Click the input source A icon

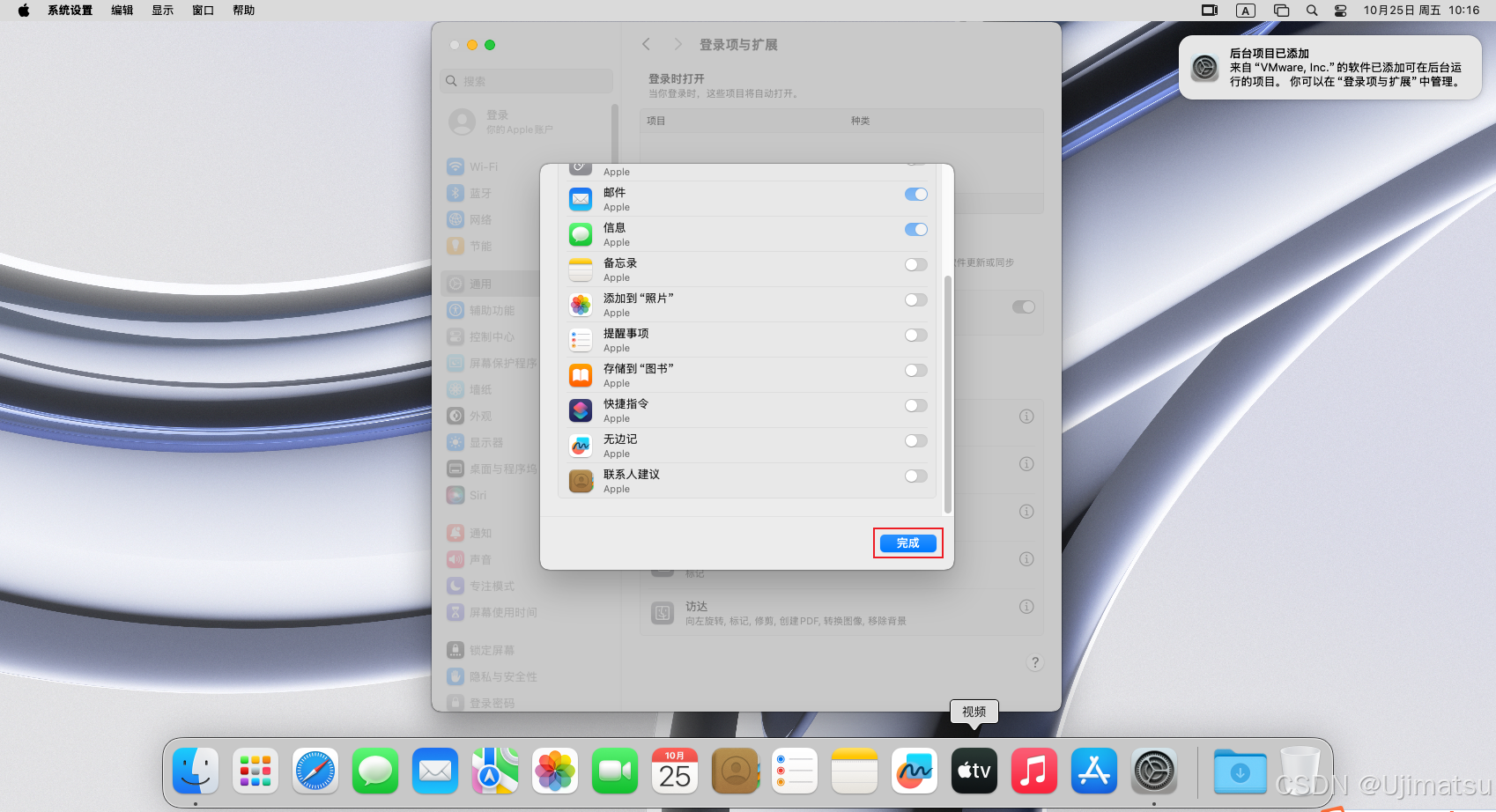point(1245,11)
